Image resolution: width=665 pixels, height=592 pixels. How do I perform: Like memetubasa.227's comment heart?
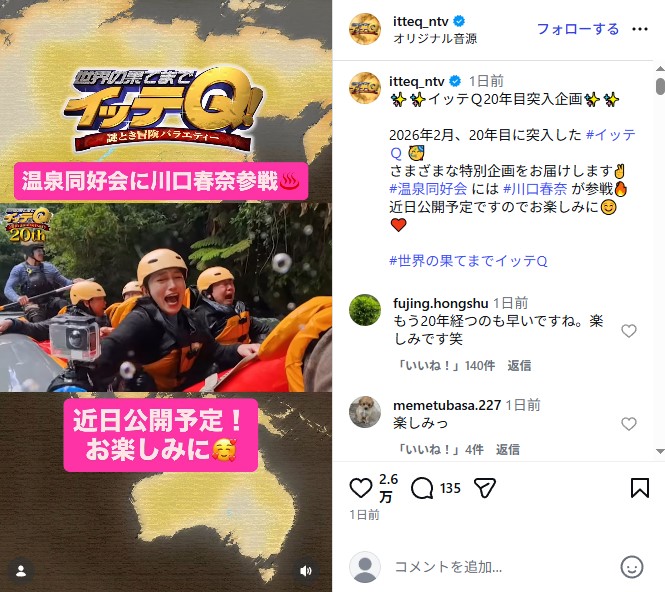629,424
